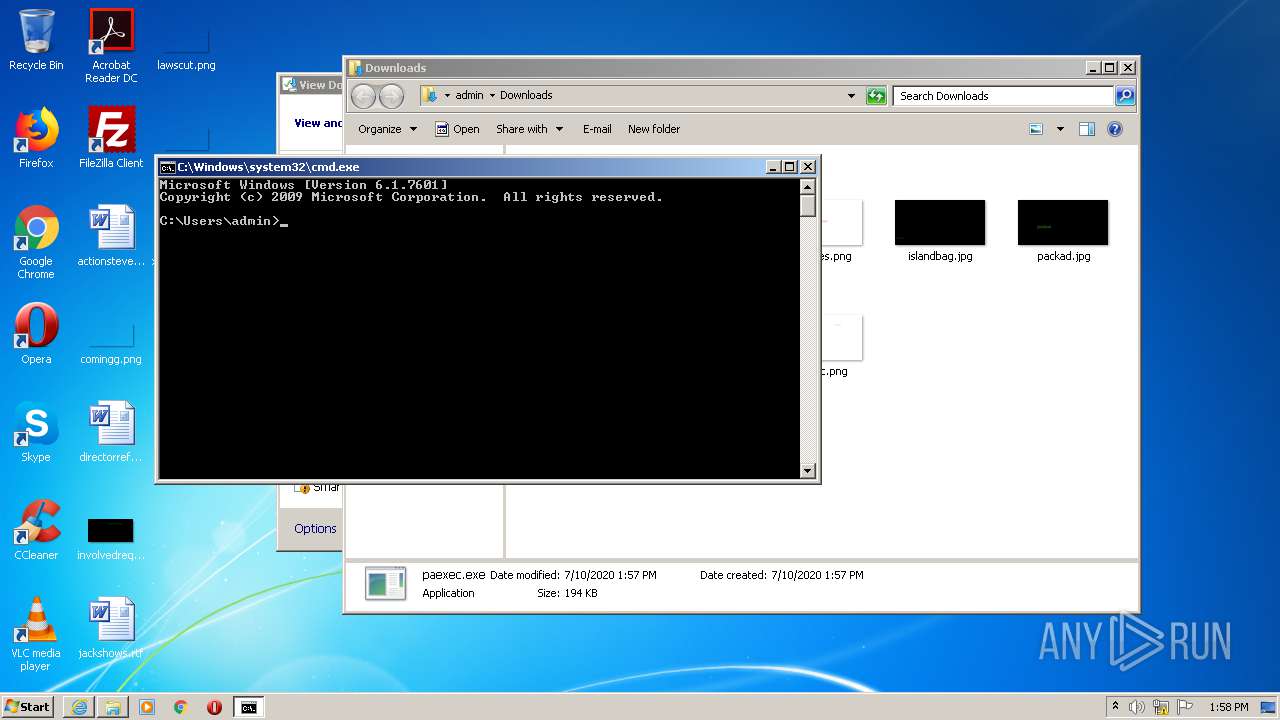Image resolution: width=1280 pixels, height=720 pixels.
Task: Click Forward button in Downloads window
Action: [x=391, y=96]
